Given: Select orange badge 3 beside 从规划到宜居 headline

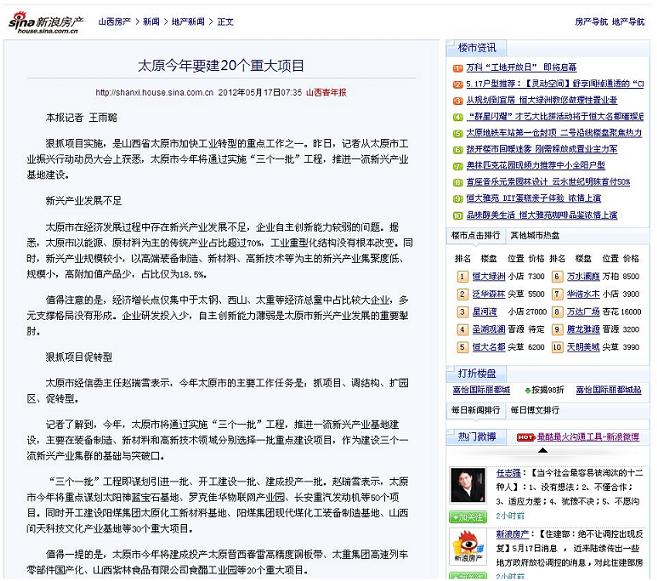Looking at the screenshot, I should (458, 101).
